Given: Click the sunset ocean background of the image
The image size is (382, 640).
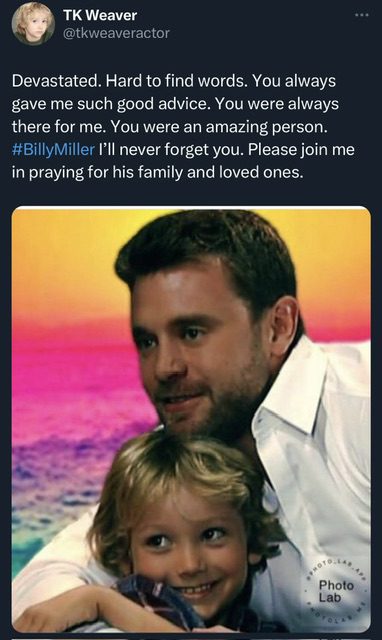Looking at the screenshot, I should (73, 408).
